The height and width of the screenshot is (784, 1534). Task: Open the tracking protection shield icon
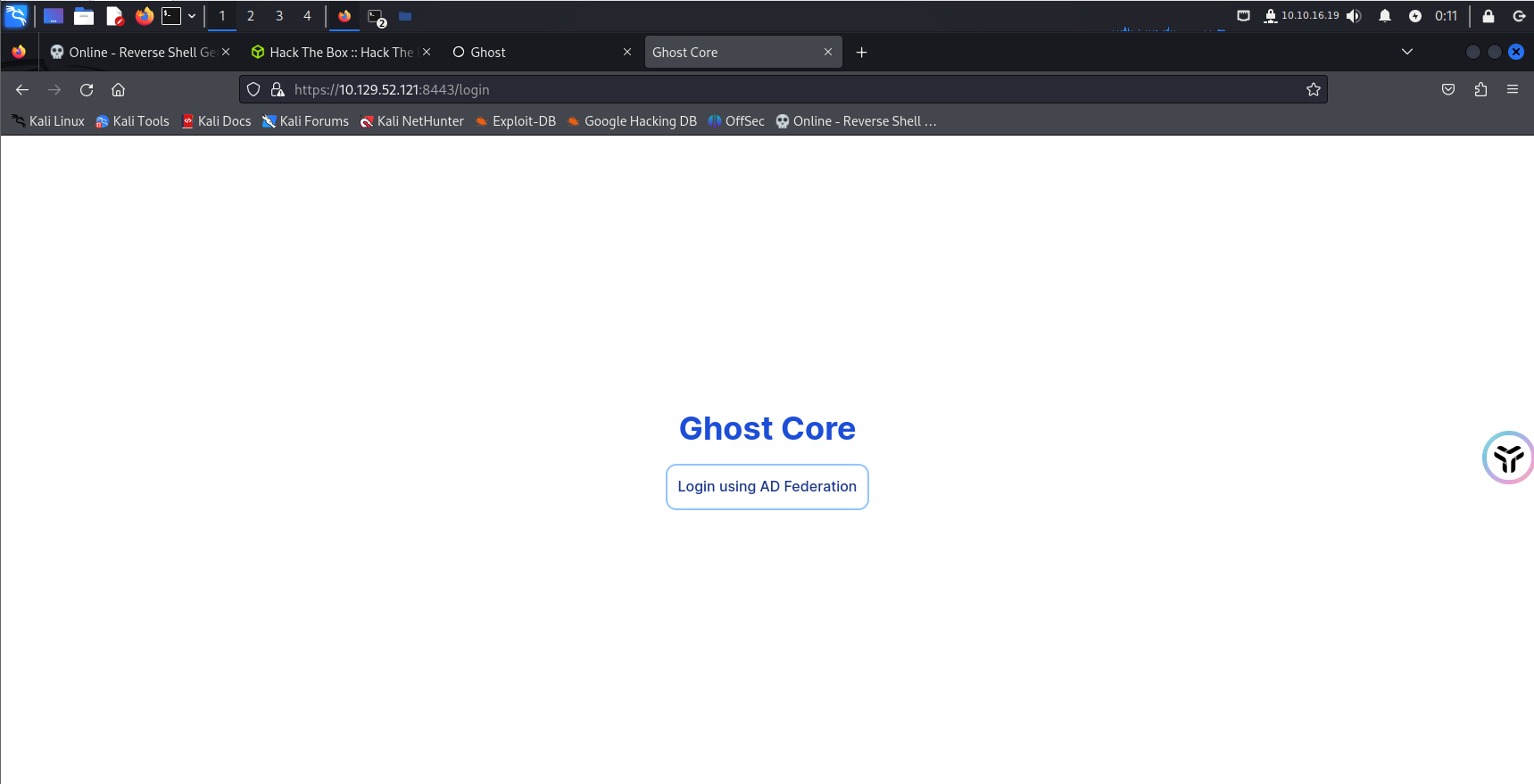253,90
